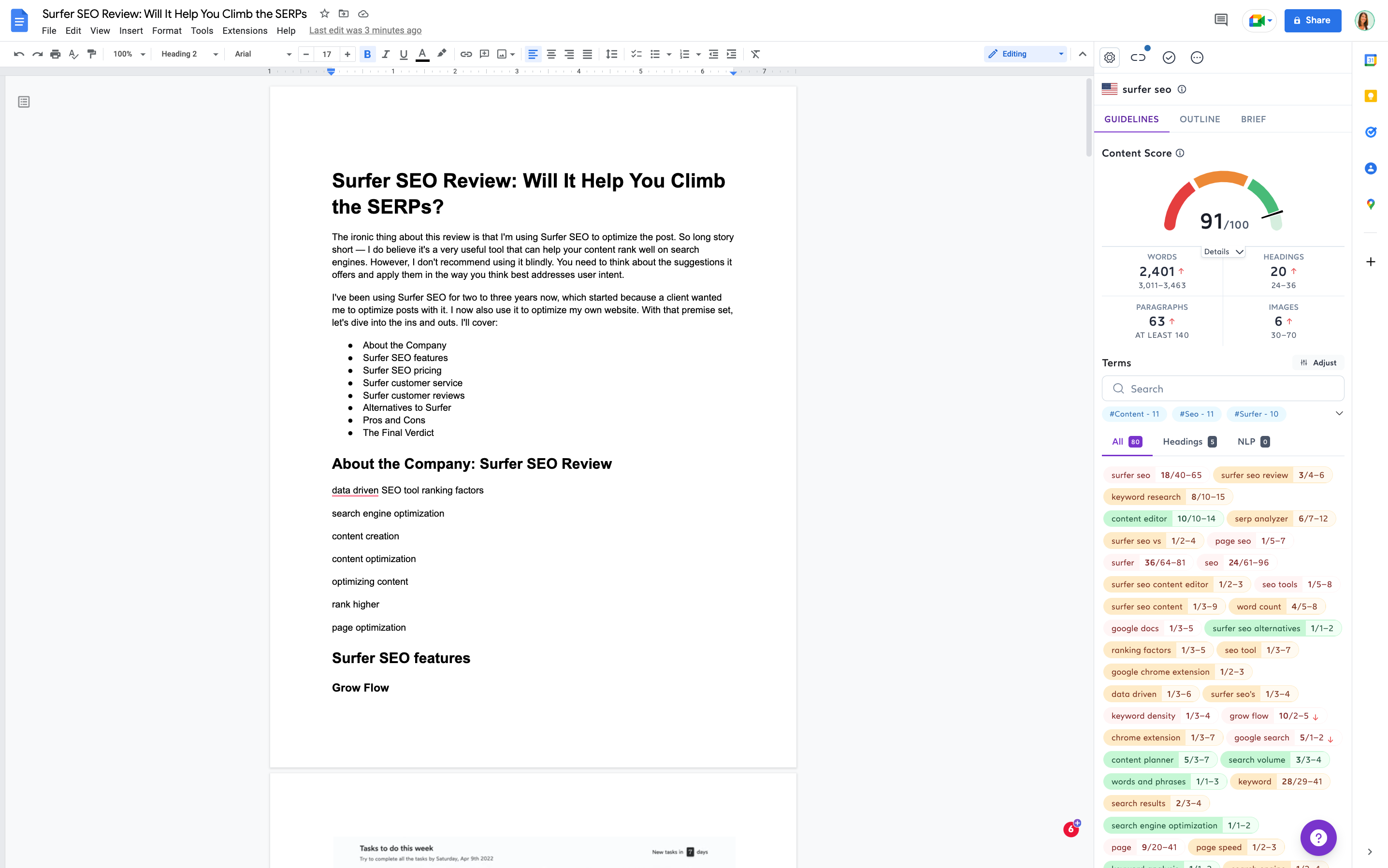
Task: Click the underline formatting icon
Action: (403, 54)
